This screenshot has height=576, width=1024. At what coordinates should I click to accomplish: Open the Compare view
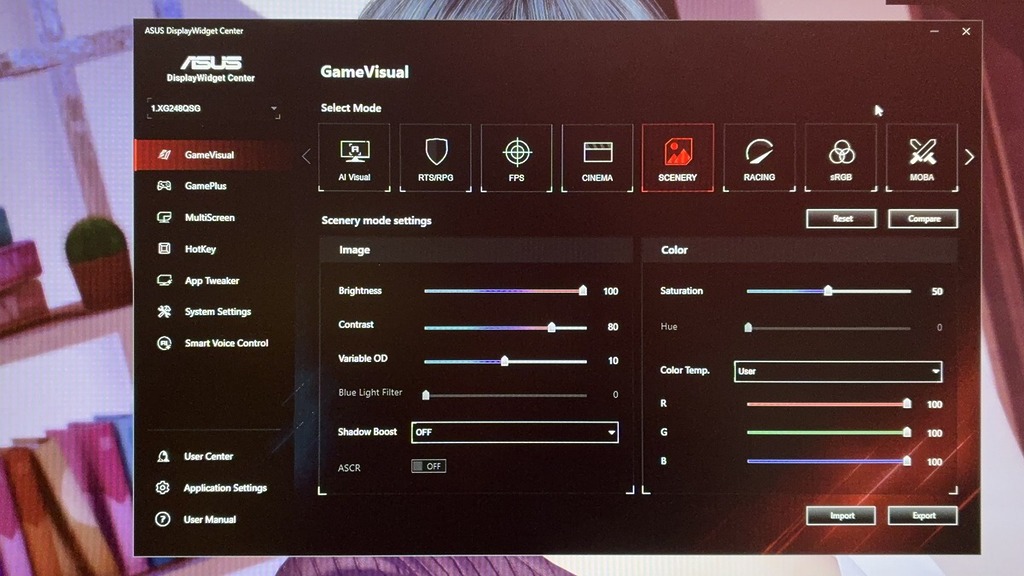[922, 218]
